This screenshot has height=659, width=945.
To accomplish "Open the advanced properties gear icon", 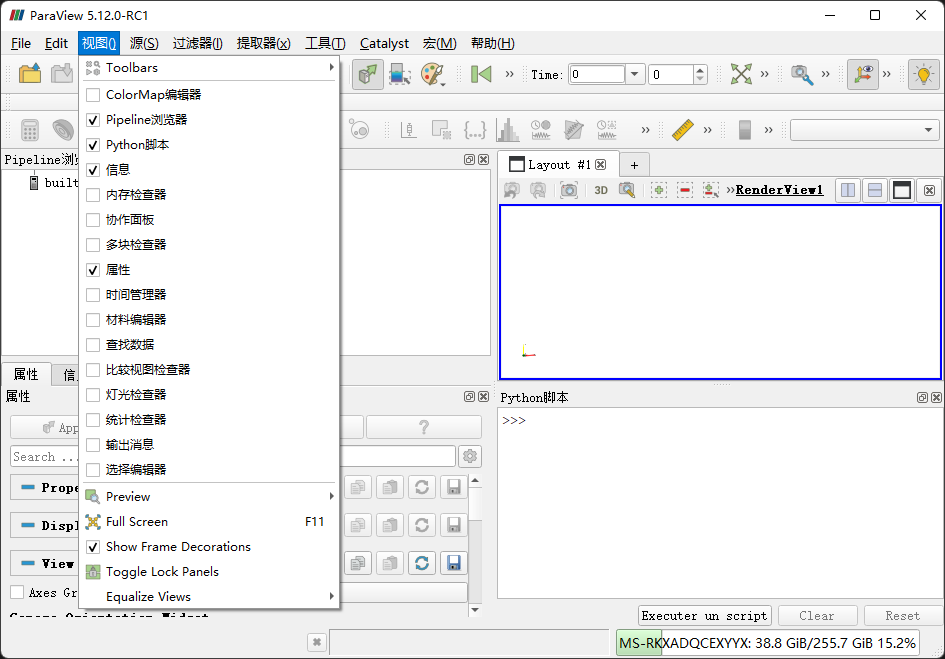I will tap(470, 457).
